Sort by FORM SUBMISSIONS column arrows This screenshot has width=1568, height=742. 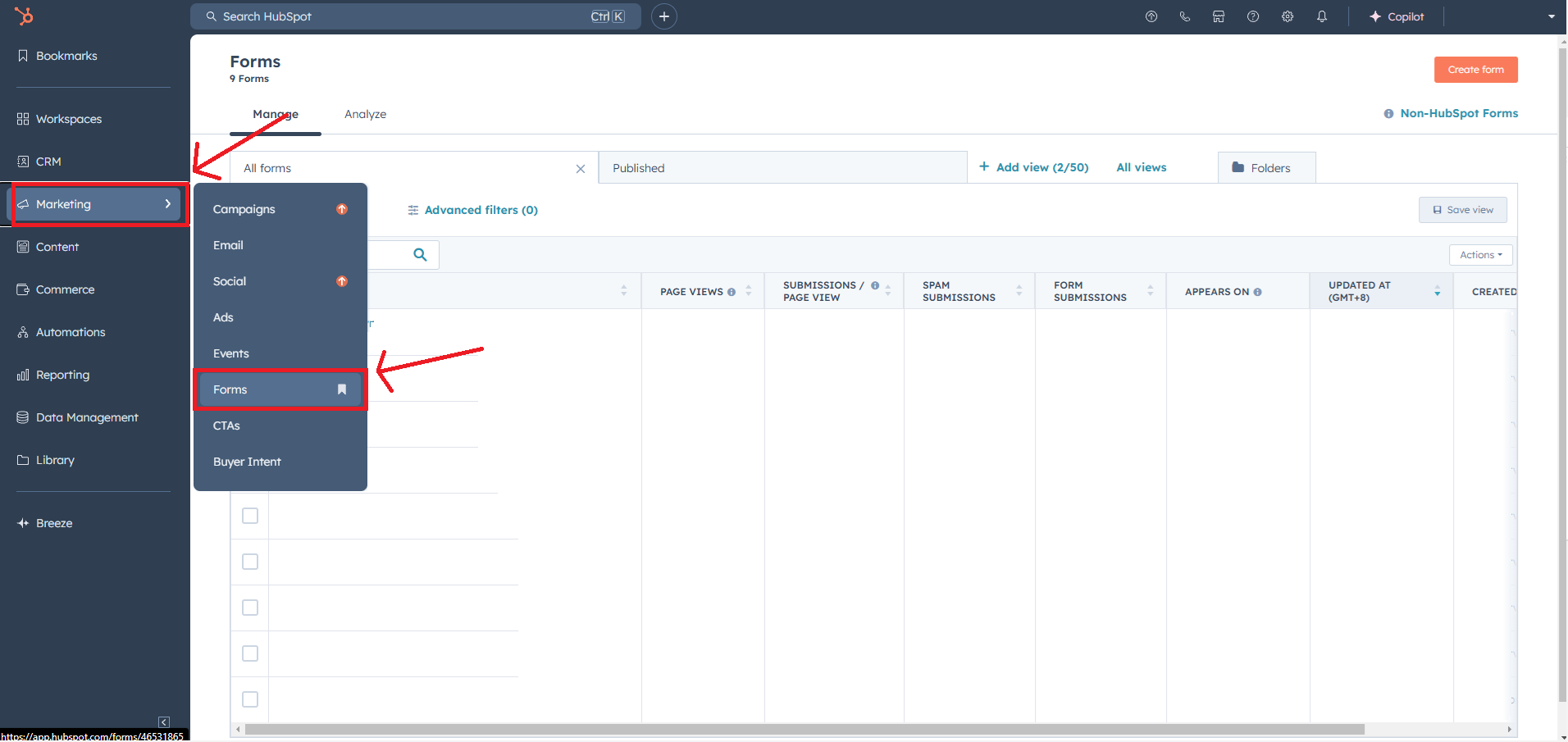[x=1151, y=291]
